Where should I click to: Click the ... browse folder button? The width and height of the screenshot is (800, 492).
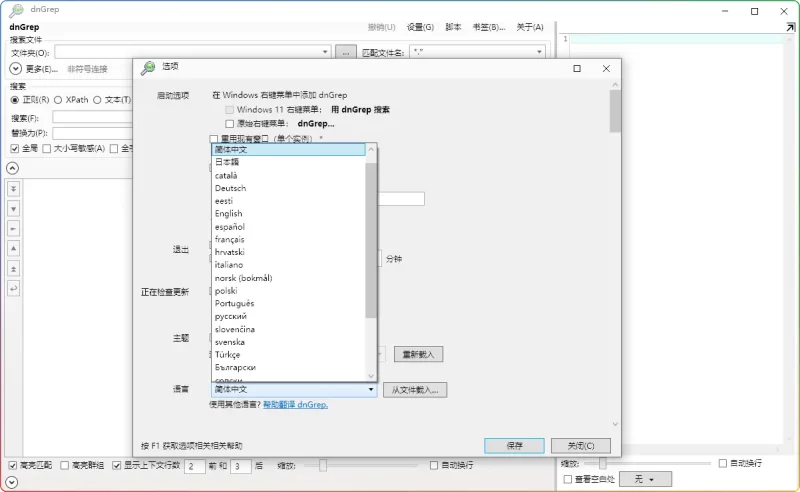(x=345, y=52)
